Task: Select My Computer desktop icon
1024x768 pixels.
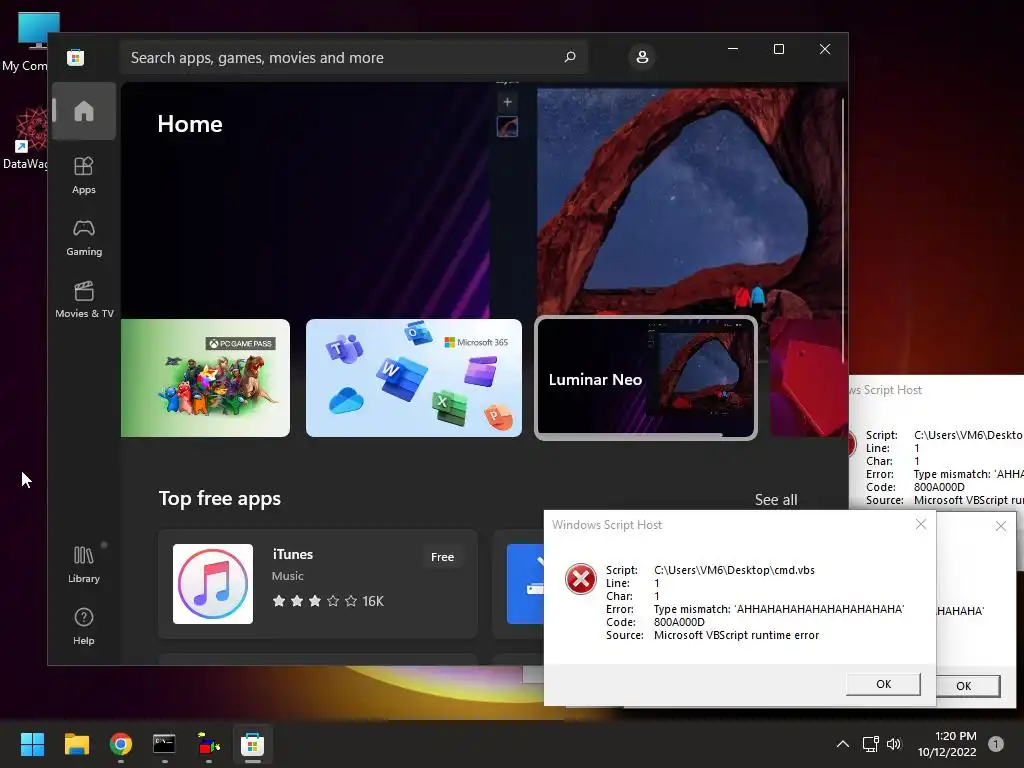Action: (x=25, y=41)
